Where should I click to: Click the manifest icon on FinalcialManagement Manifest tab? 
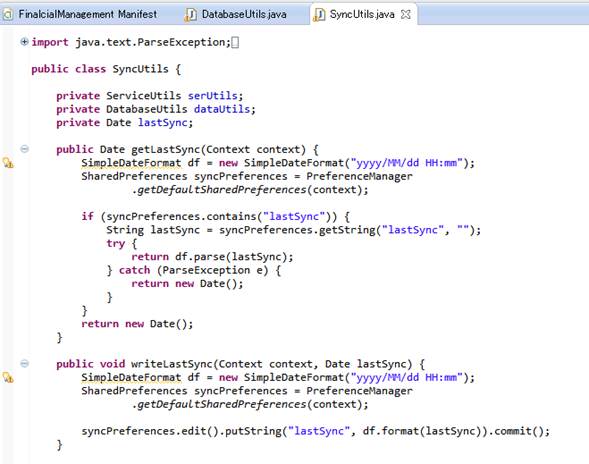(7, 15)
